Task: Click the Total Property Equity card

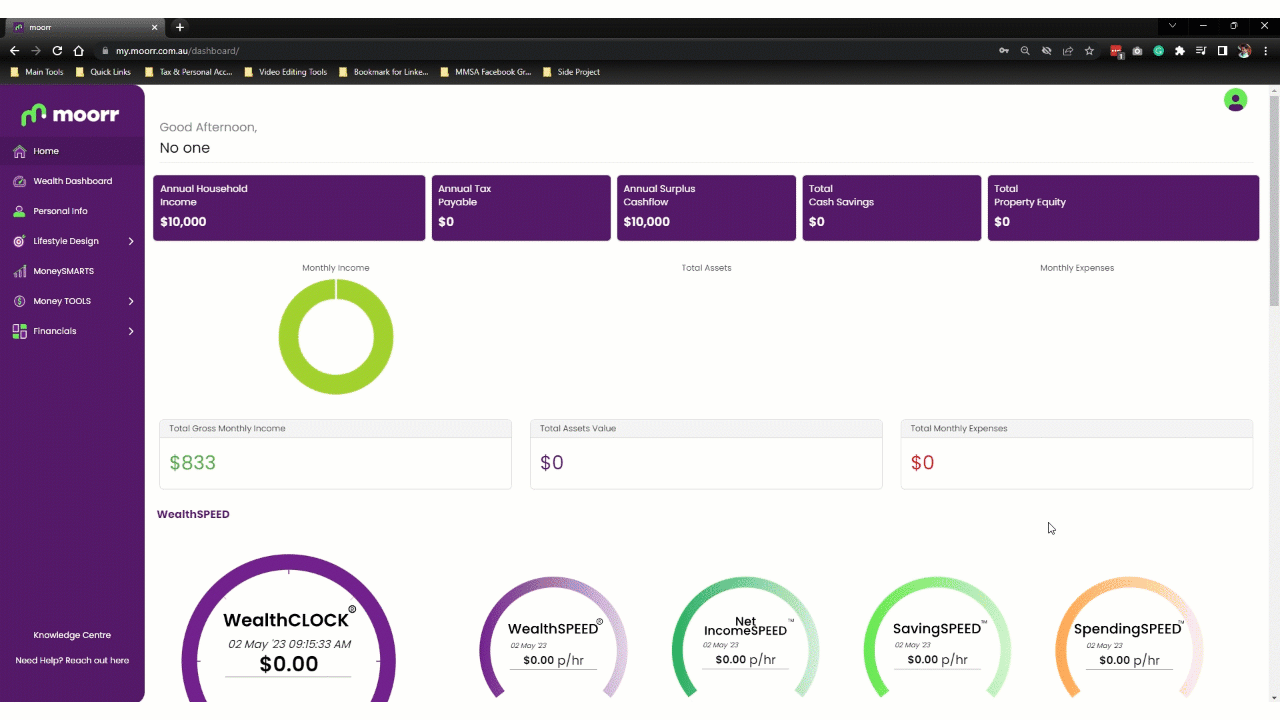Action: click(x=1123, y=208)
